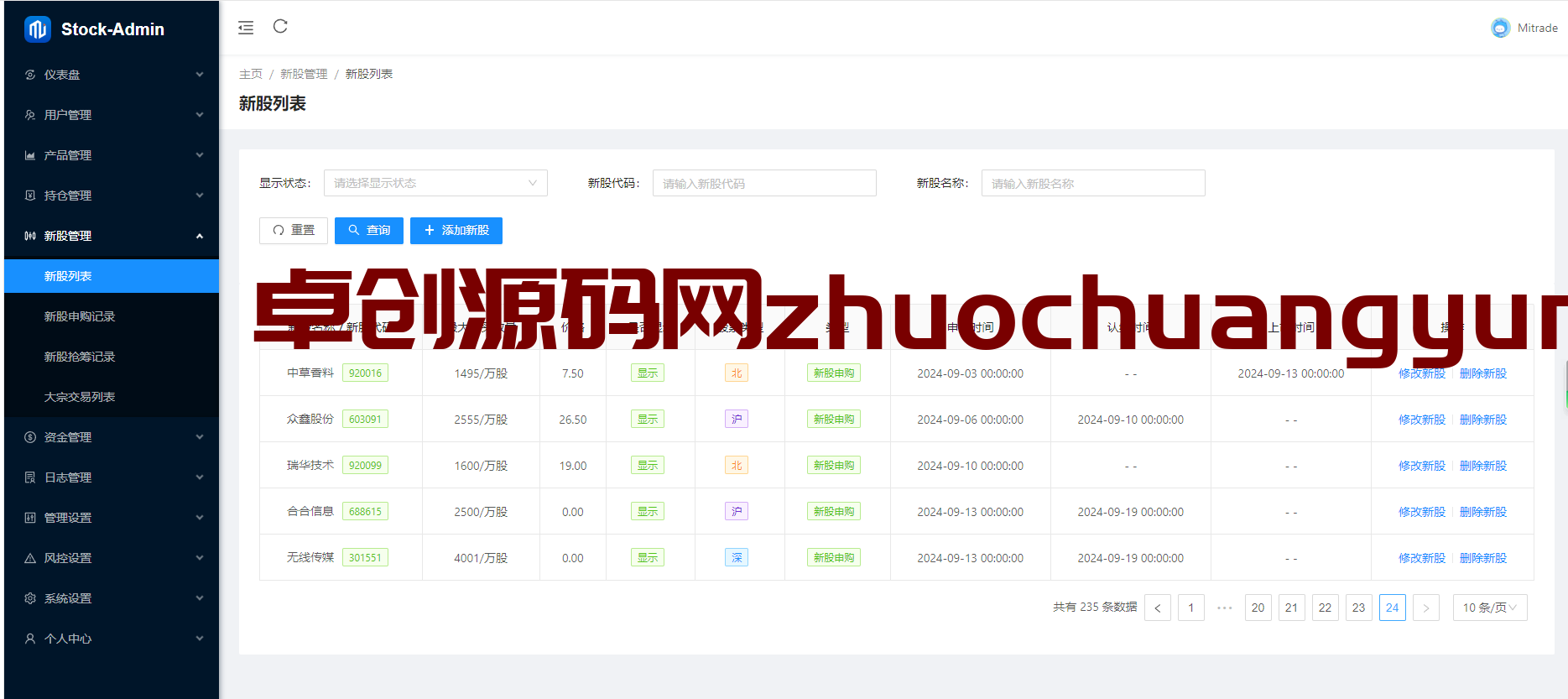Go to page 20
The width and height of the screenshot is (1568, 699).
coord(1258,608)
